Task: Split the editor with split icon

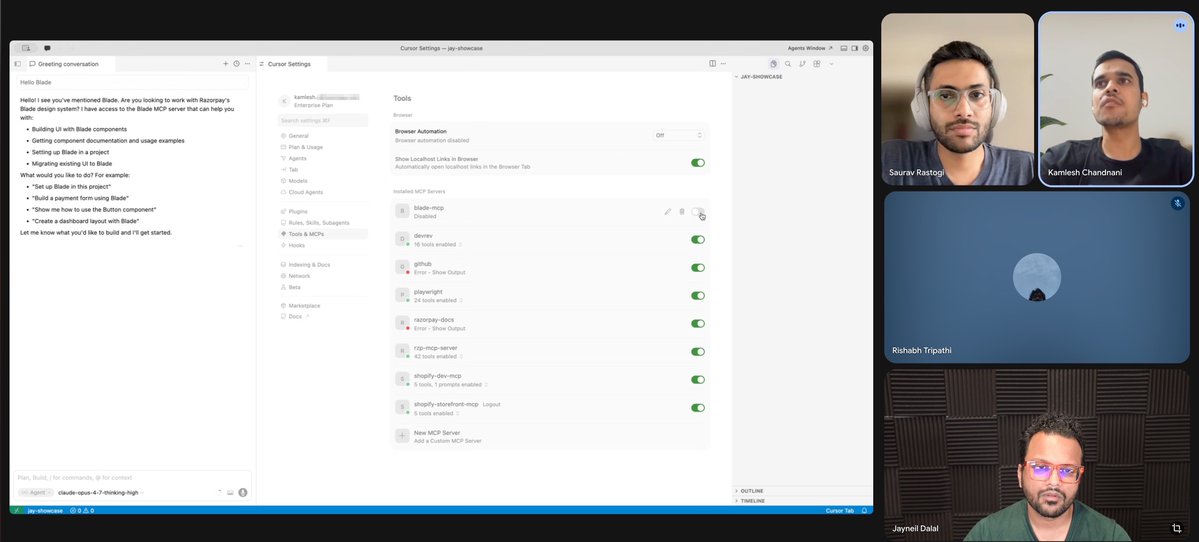Action: click(x=713, y=64)
